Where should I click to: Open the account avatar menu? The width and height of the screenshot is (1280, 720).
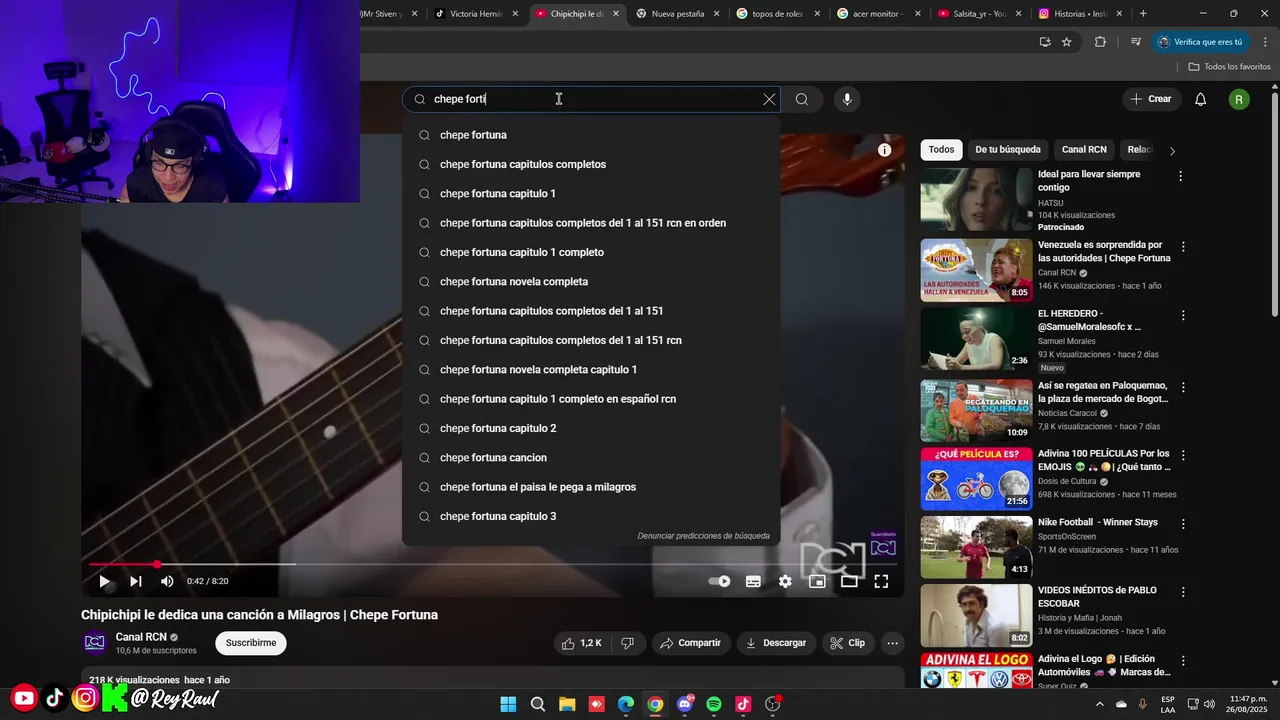click(1239, 99)
